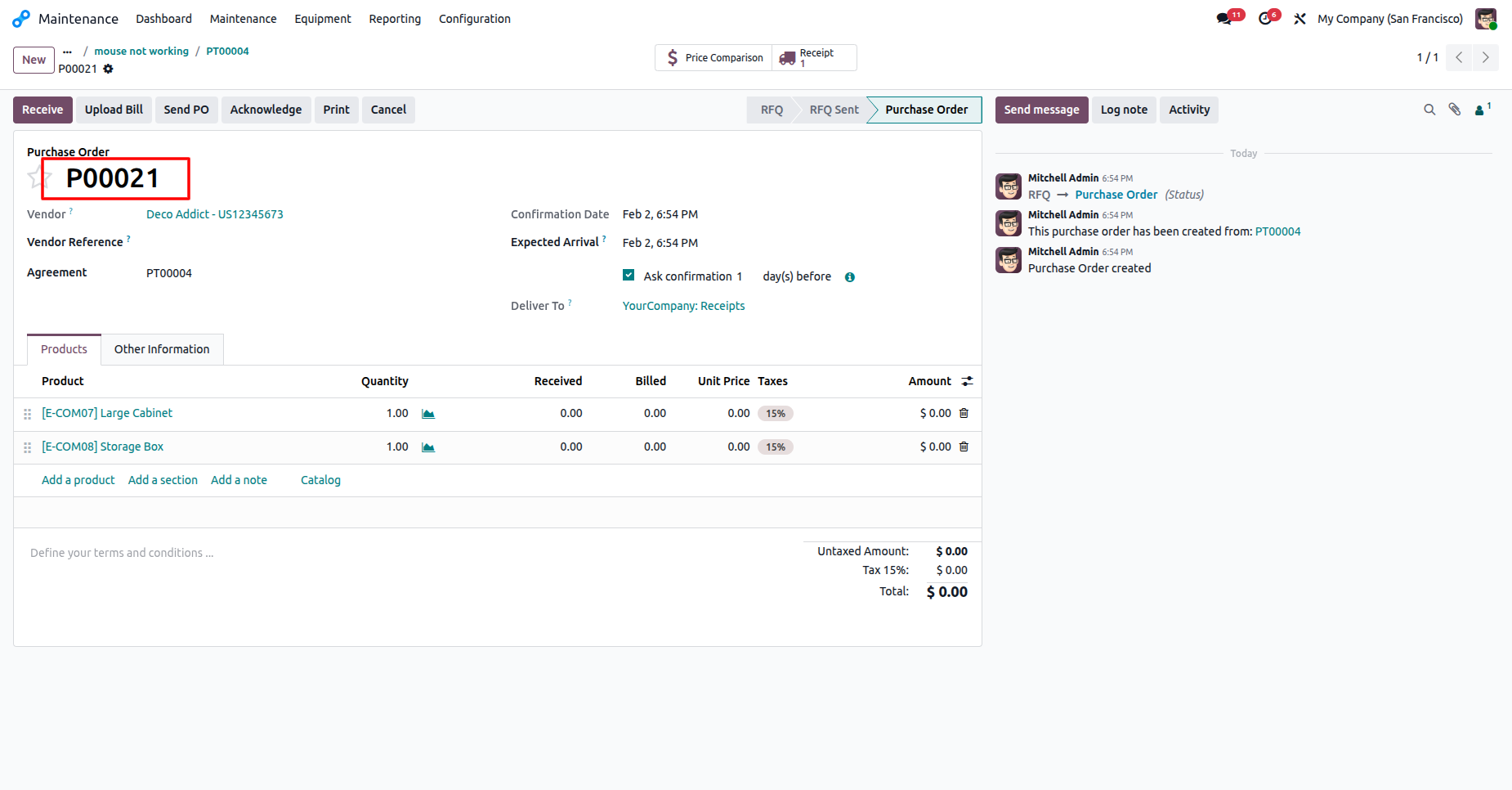Open the messages conversation icon

[1223, 19]
